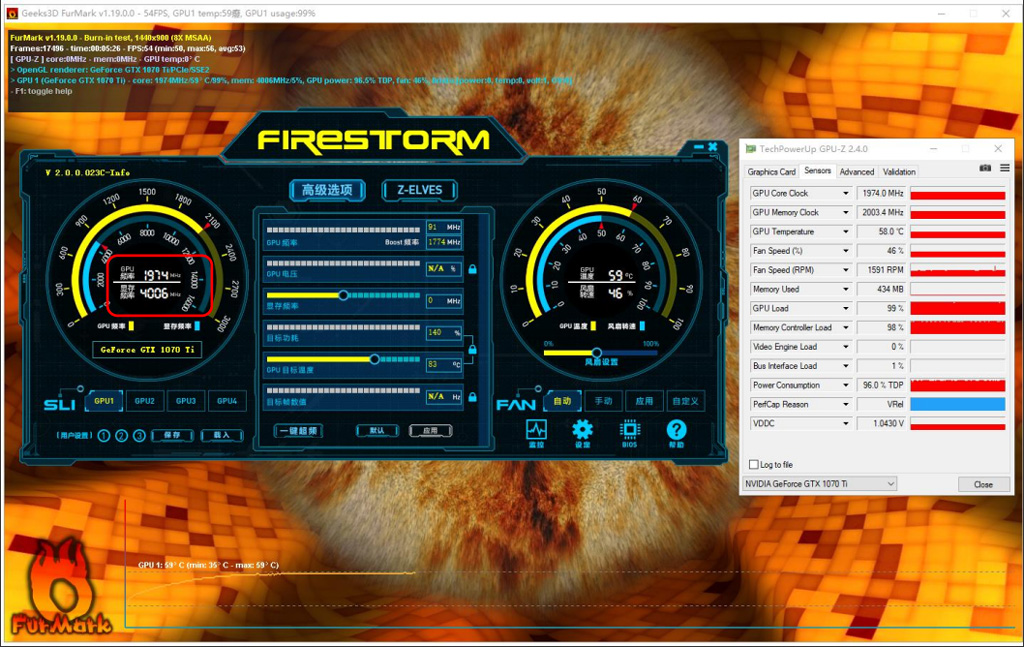
Task: Click the GPU 目标温度 83°C value field
Action: [444, 364]
